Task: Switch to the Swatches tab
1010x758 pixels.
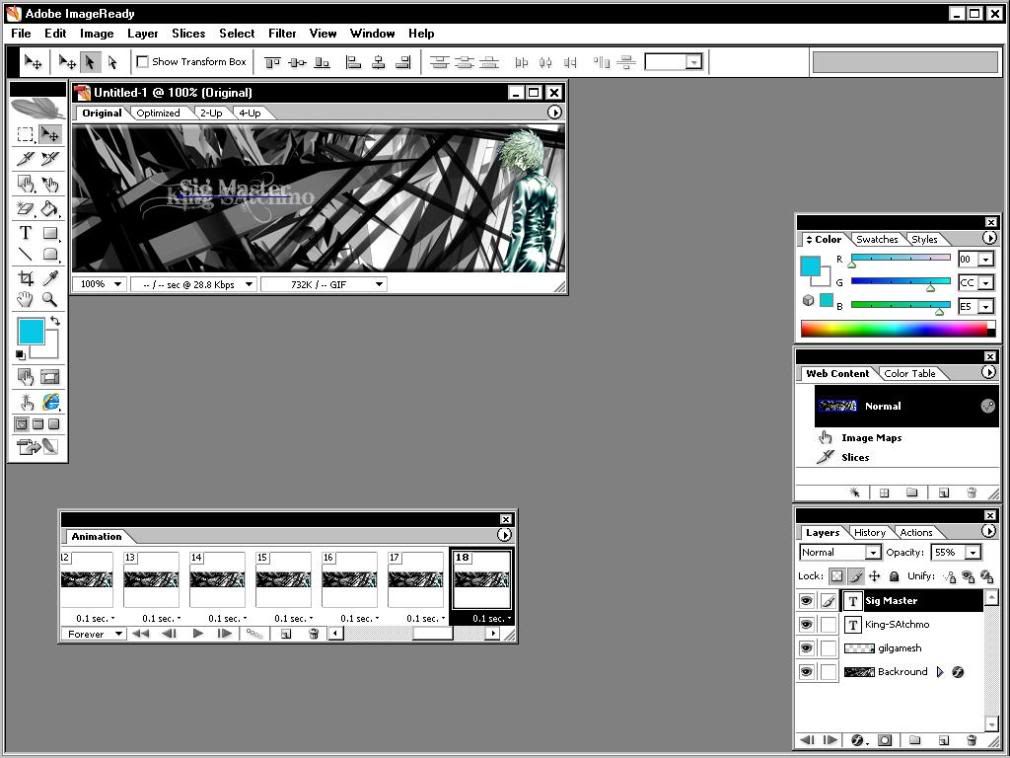Action: click(877, 239)
